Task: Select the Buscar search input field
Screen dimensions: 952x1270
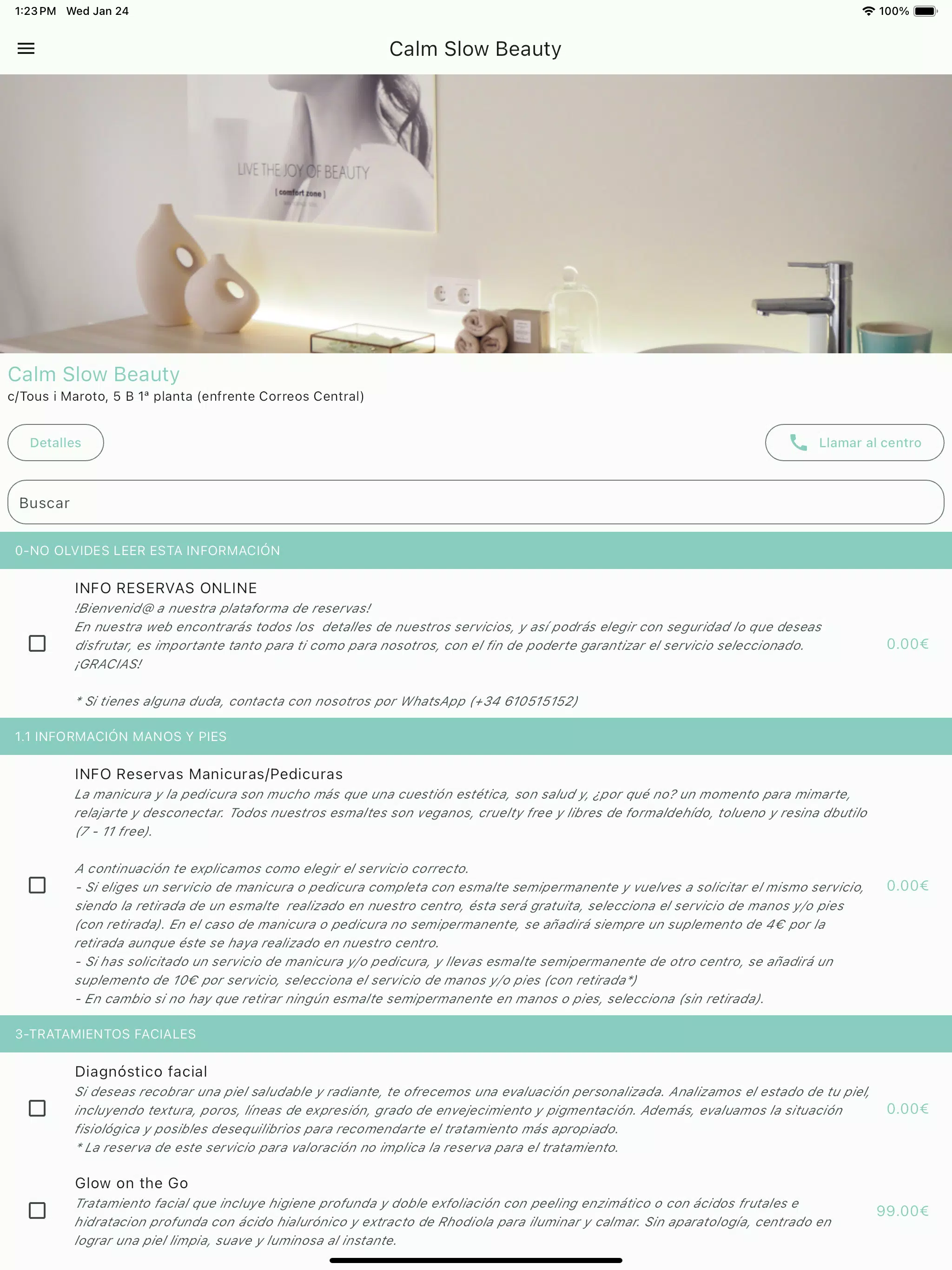Action: pos(476,502)
